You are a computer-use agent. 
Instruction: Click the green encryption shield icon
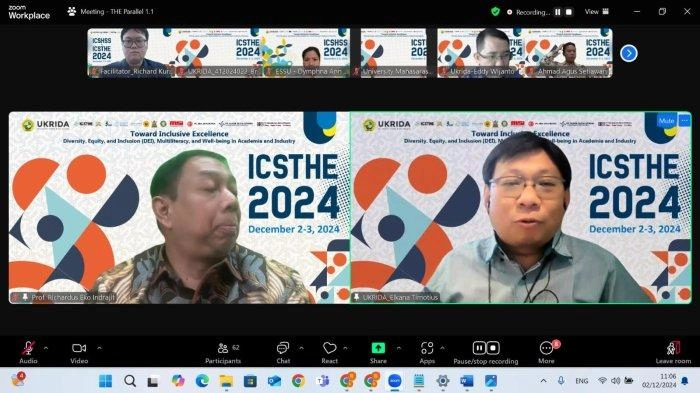click(x=496, y=12)
